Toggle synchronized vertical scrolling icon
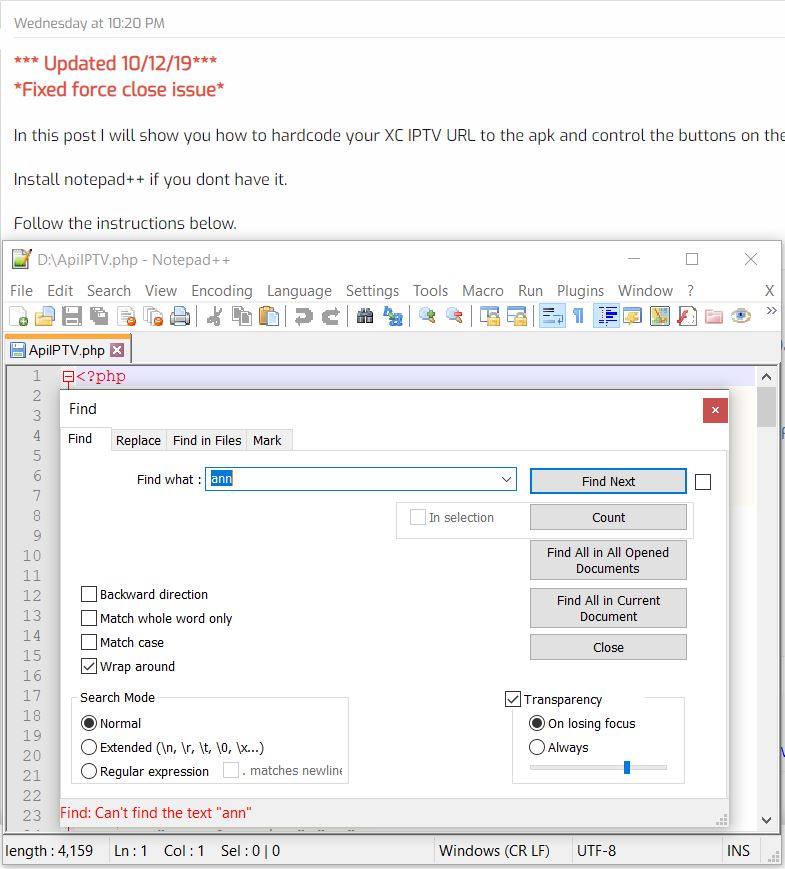785x869 pixels. pyautogui.click(x=490, y=316)
